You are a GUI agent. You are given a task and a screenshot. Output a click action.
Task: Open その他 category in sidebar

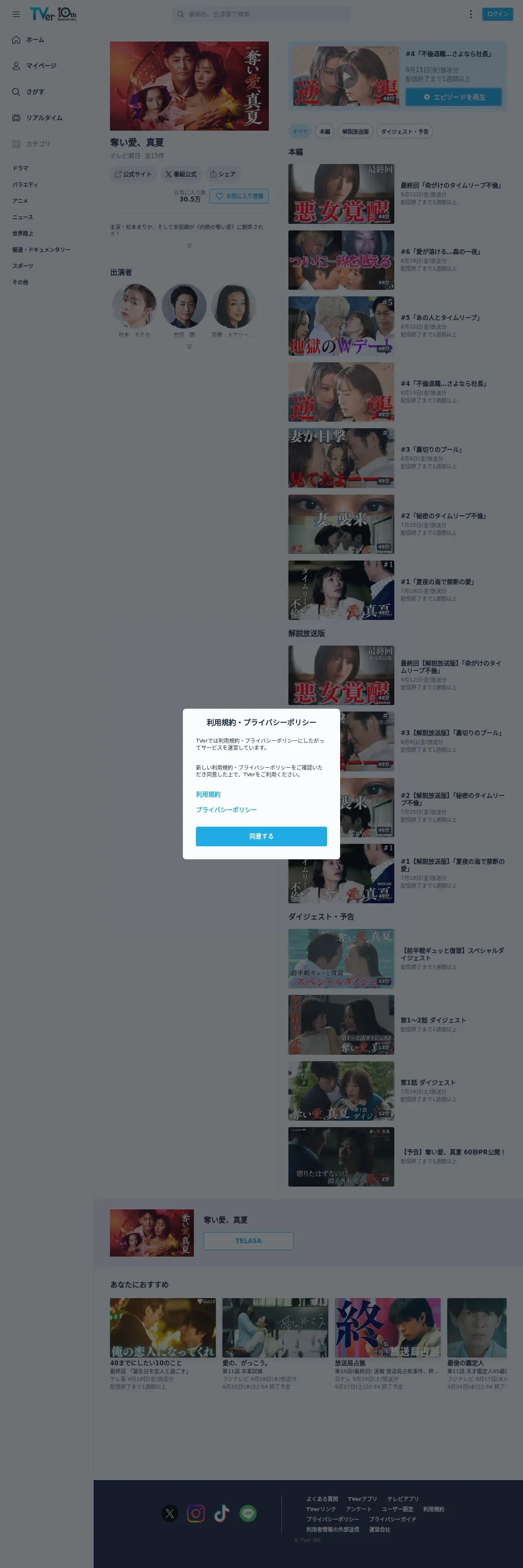pos(21,283)
